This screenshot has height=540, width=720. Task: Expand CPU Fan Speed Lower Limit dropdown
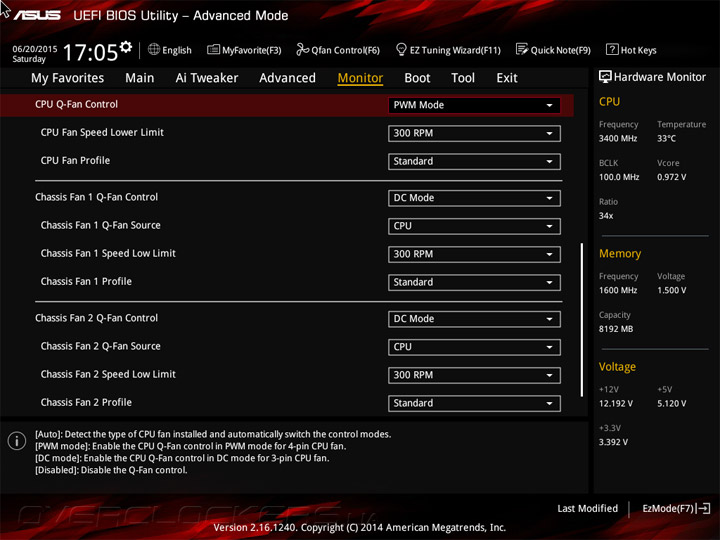coord(474,133)
